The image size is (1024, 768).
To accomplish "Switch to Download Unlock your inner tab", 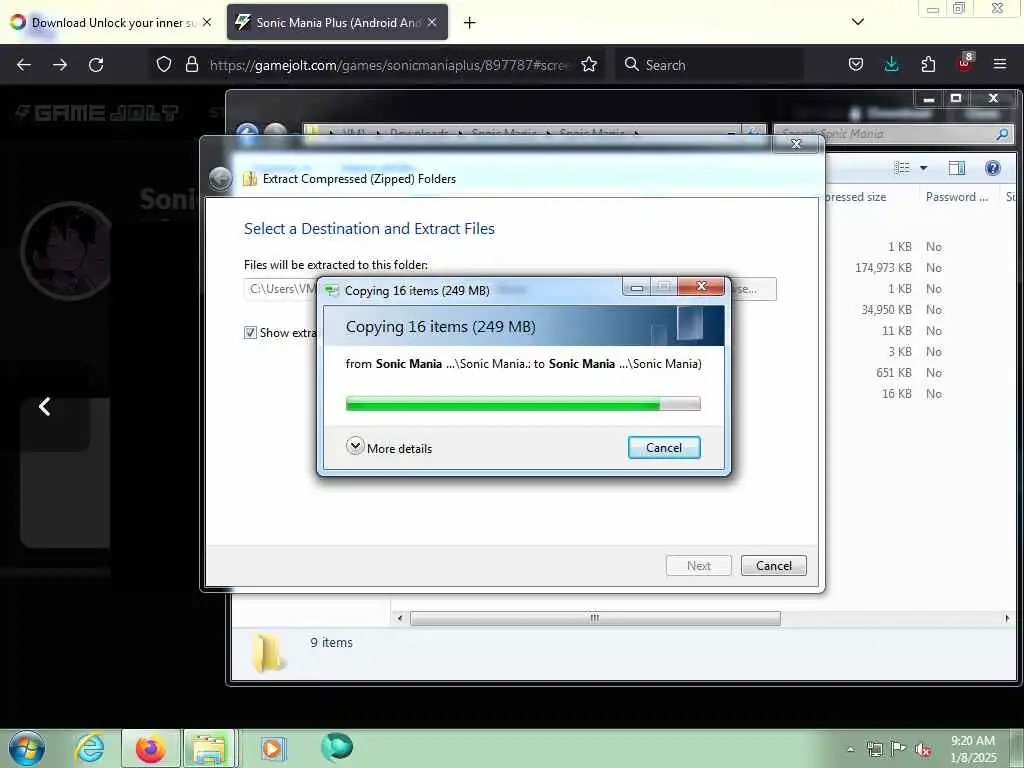I will tap(111, 23).
